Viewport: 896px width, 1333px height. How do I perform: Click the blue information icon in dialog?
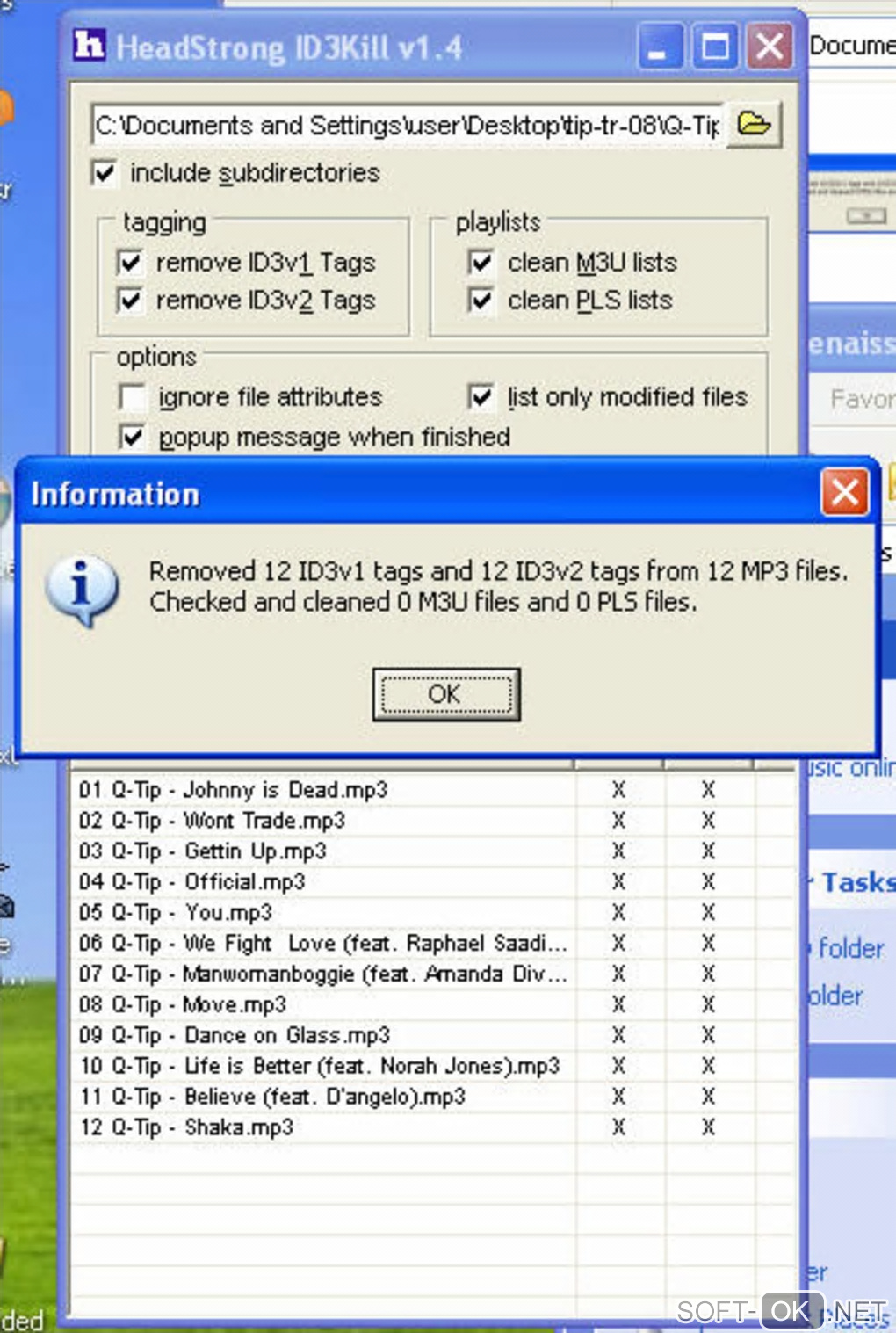pos(83,591)
